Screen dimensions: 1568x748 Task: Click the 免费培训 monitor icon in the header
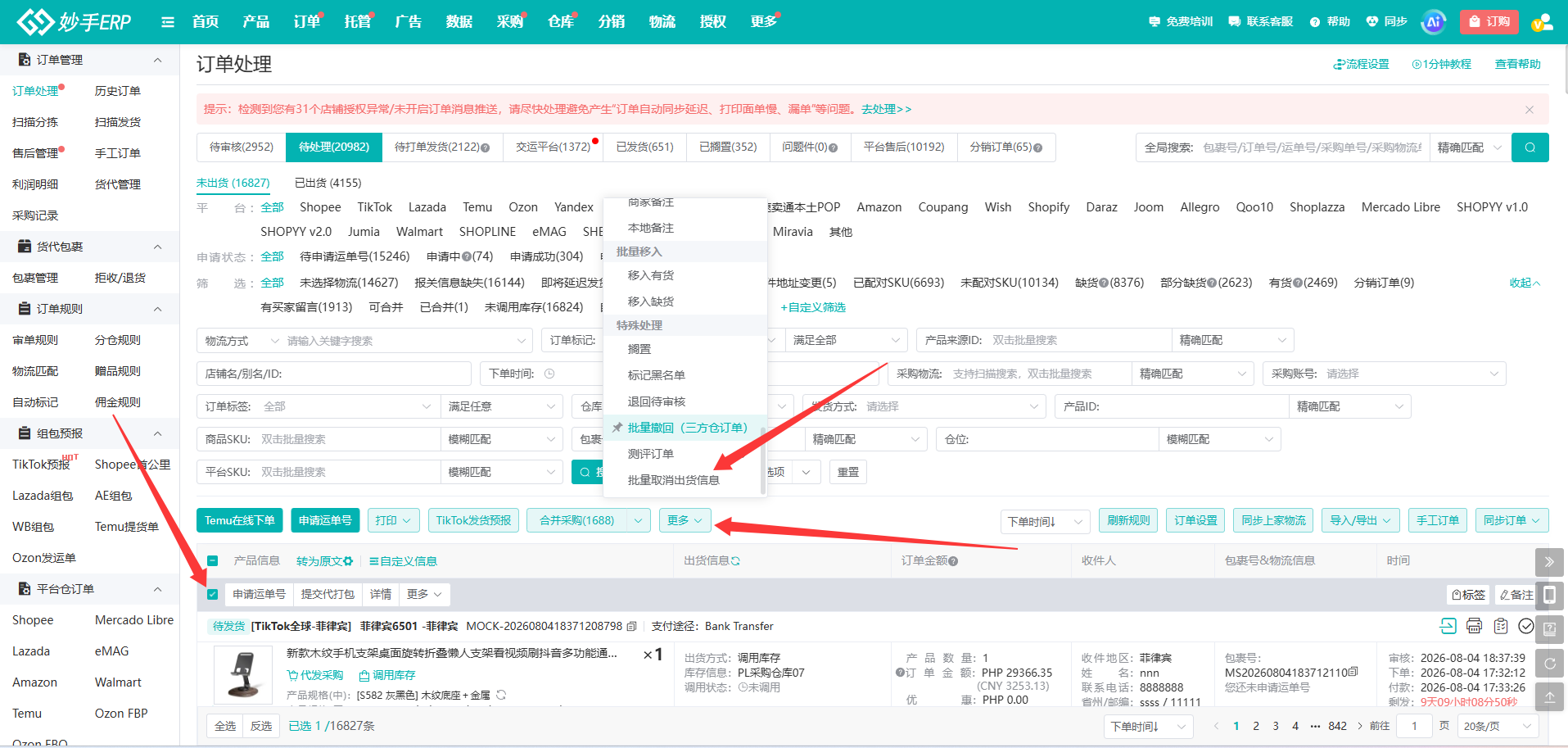pyautogui.click(x=1155, y=22)
